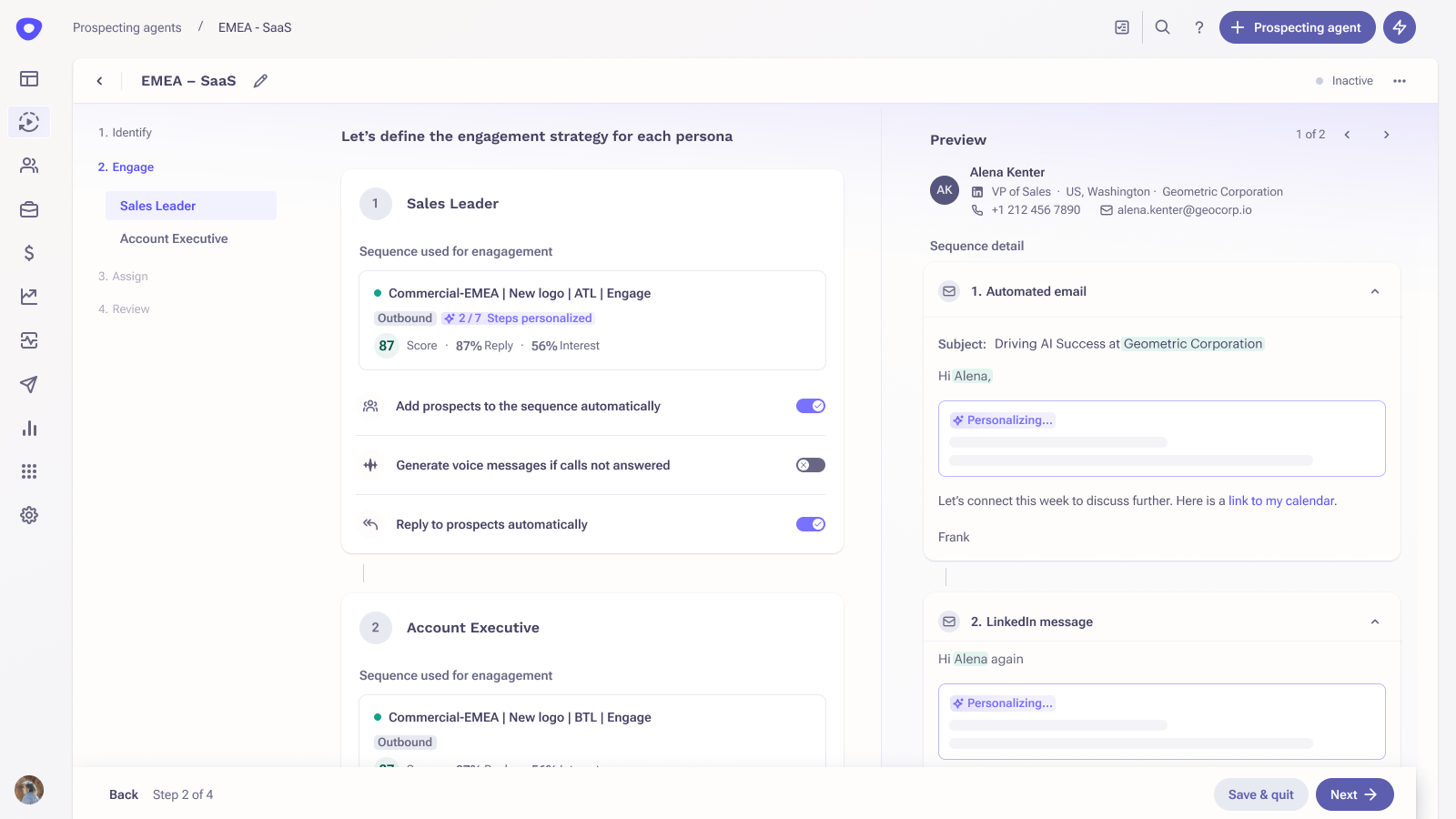Collapse the Automated email step
The width and height of the screenshot is (1456, 819).
point(1375,291)
